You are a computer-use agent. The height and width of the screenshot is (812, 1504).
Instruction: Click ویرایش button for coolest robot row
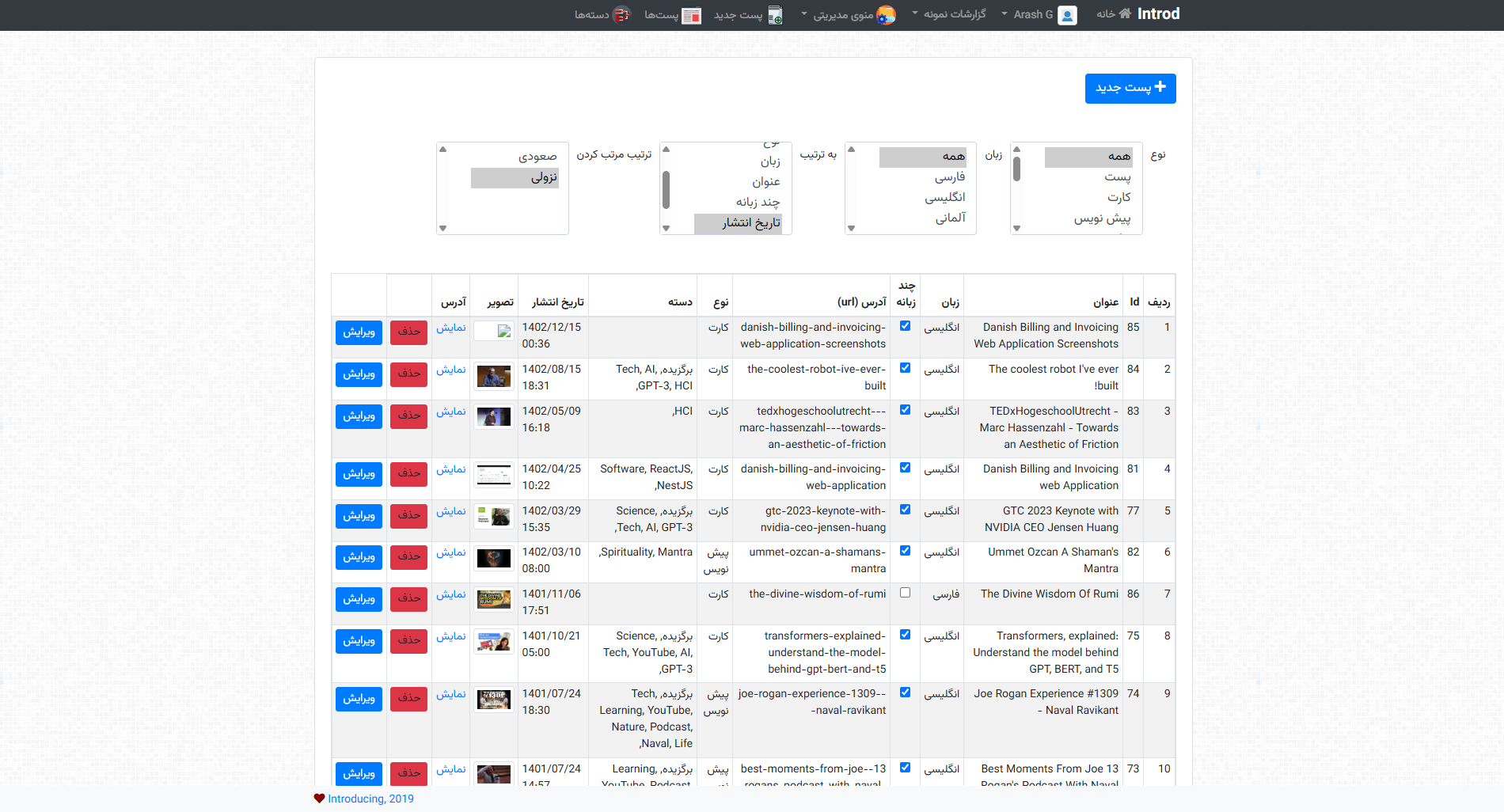pyautogui.click(x=359, y=374)
